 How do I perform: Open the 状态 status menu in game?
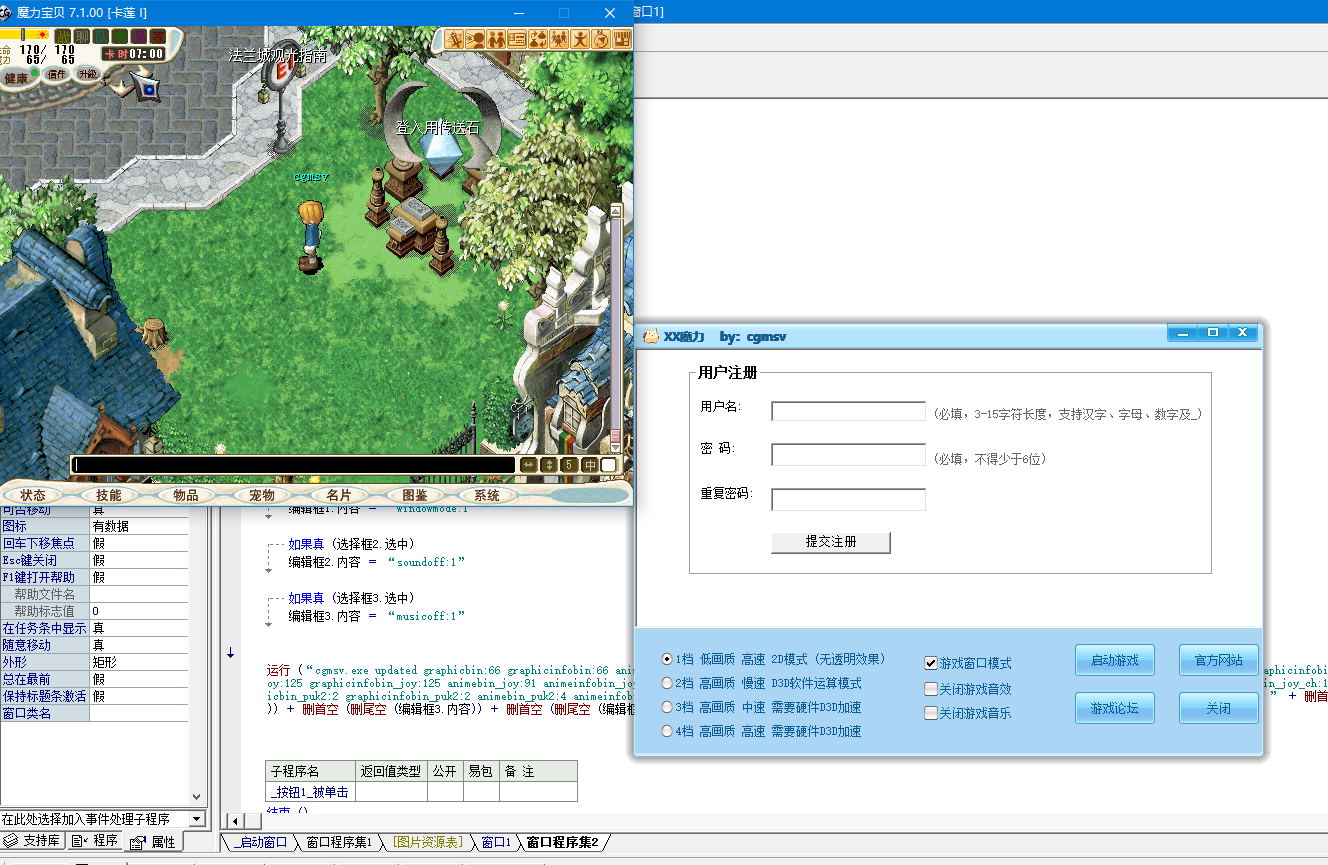33,495
